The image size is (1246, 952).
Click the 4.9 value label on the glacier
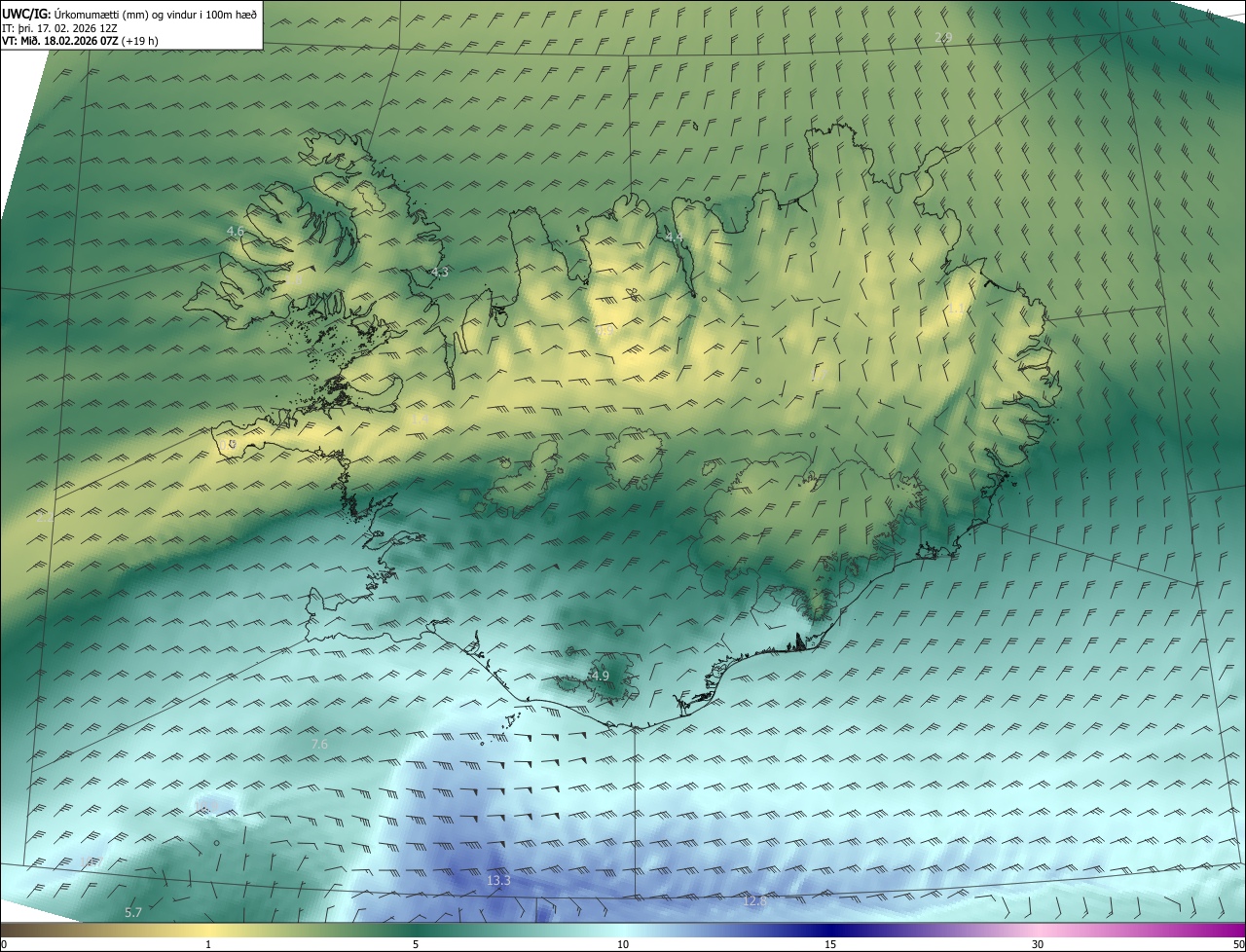(x=600, y=676)
